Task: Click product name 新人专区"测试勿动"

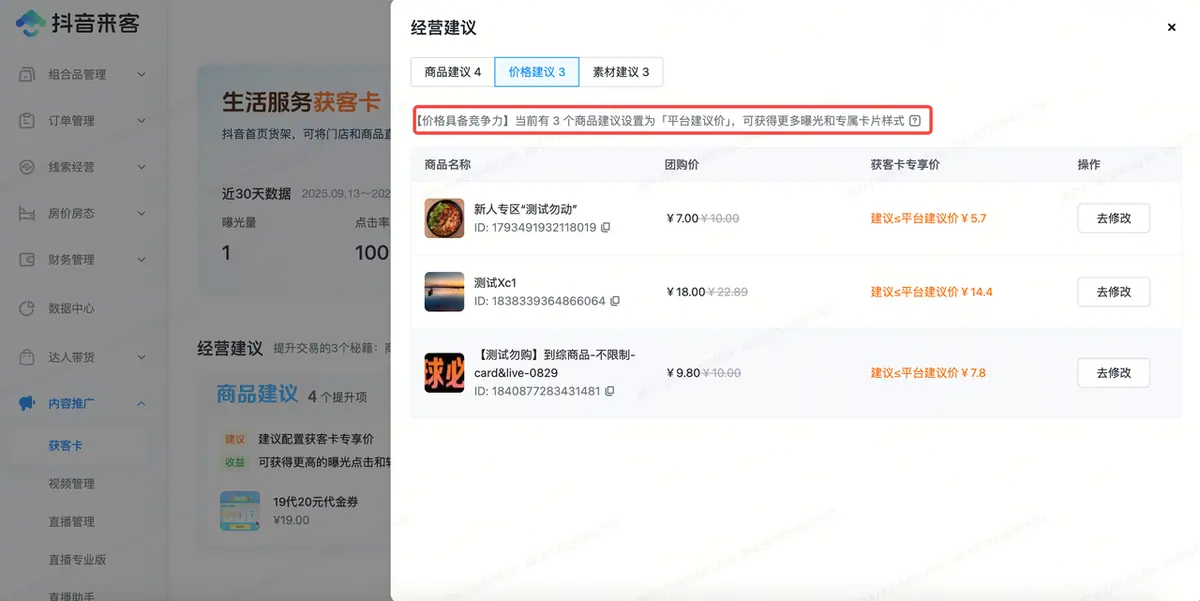Action: point(526,209)
